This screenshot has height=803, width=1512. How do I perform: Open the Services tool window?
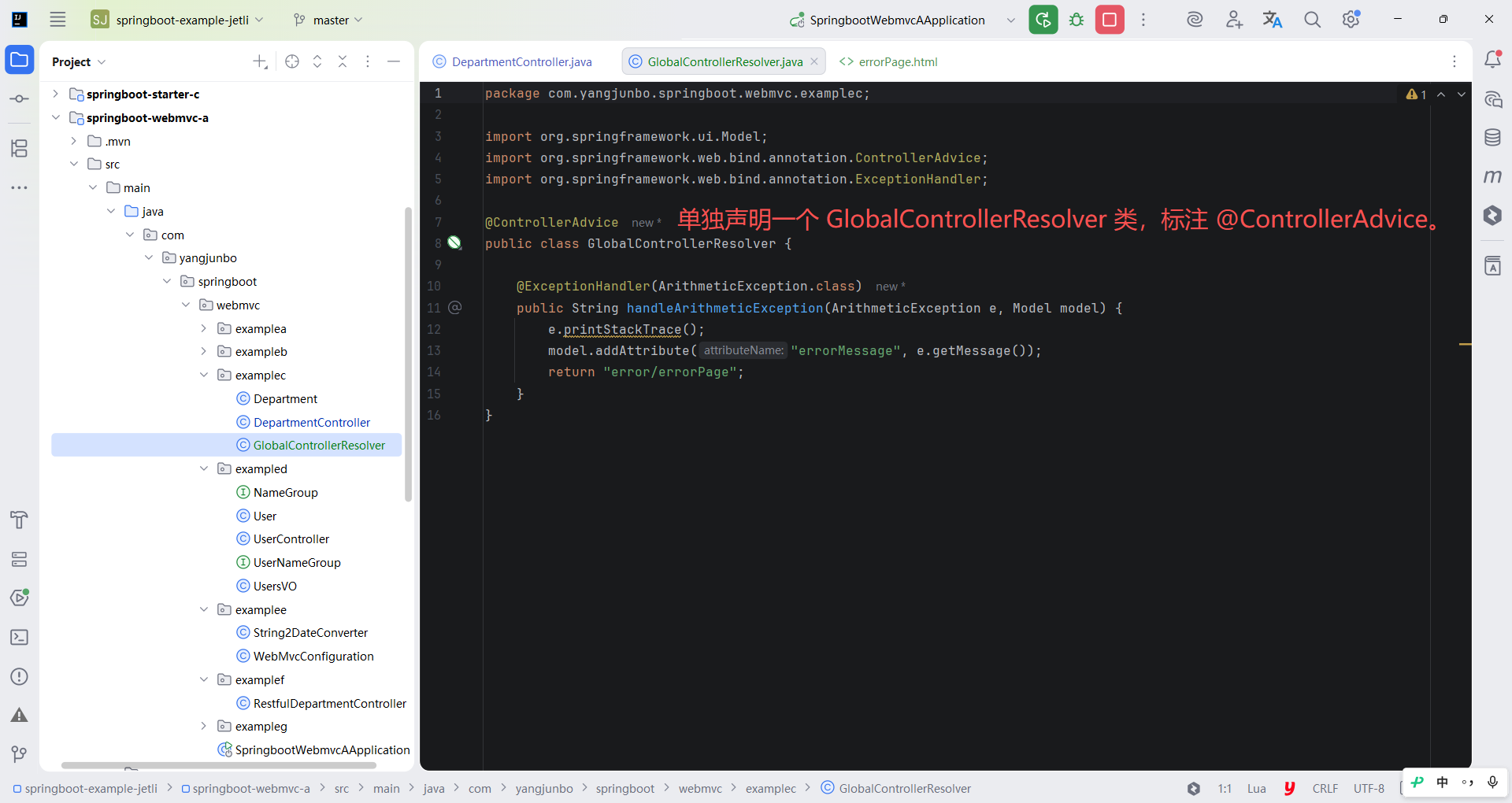(20, 559)
